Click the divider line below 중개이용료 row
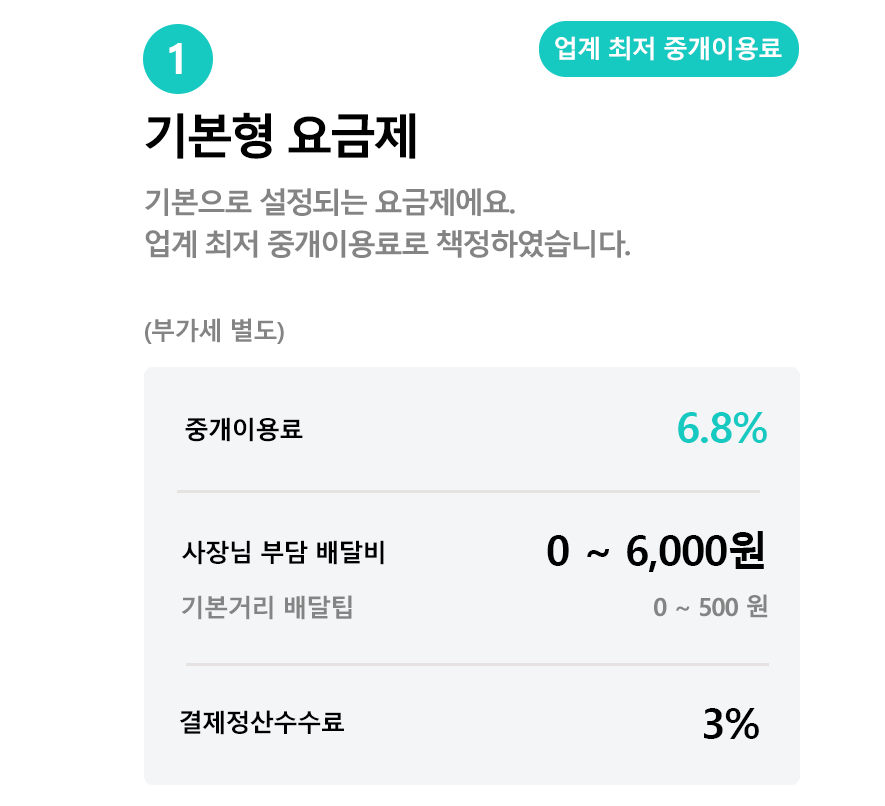Viewport: 885px width, 806px height. pos(468,492)
